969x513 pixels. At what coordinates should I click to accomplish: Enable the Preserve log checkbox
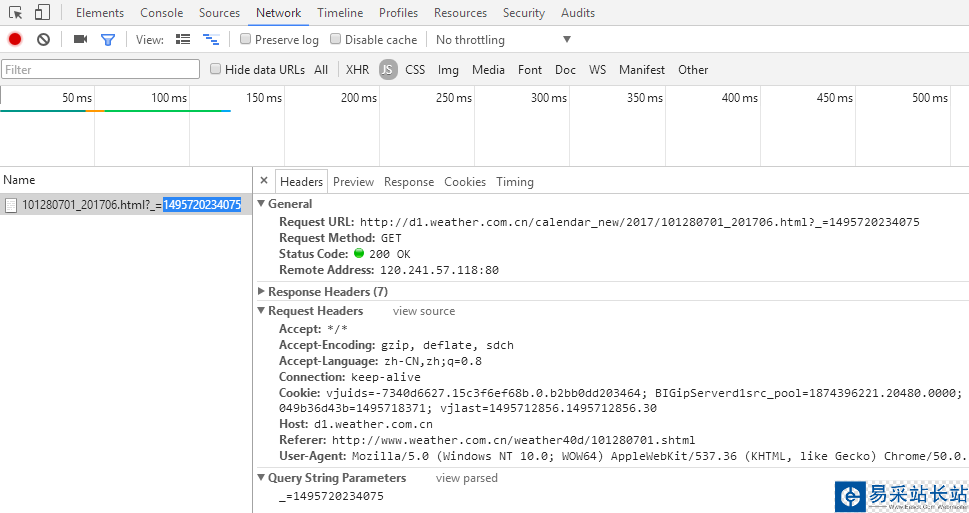[x=246, y=40]
